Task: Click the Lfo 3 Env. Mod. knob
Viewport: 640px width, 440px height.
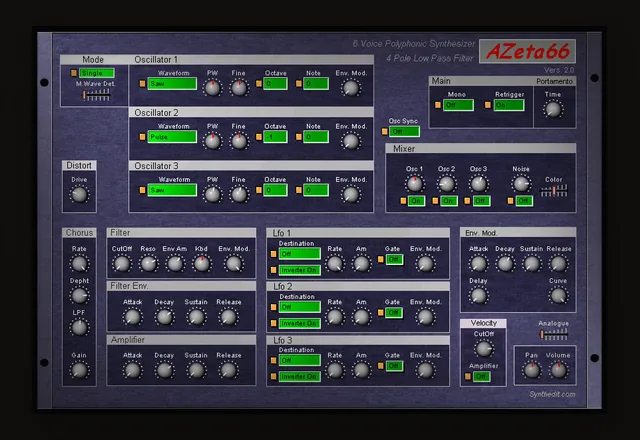Action: (x=425, y=370)
